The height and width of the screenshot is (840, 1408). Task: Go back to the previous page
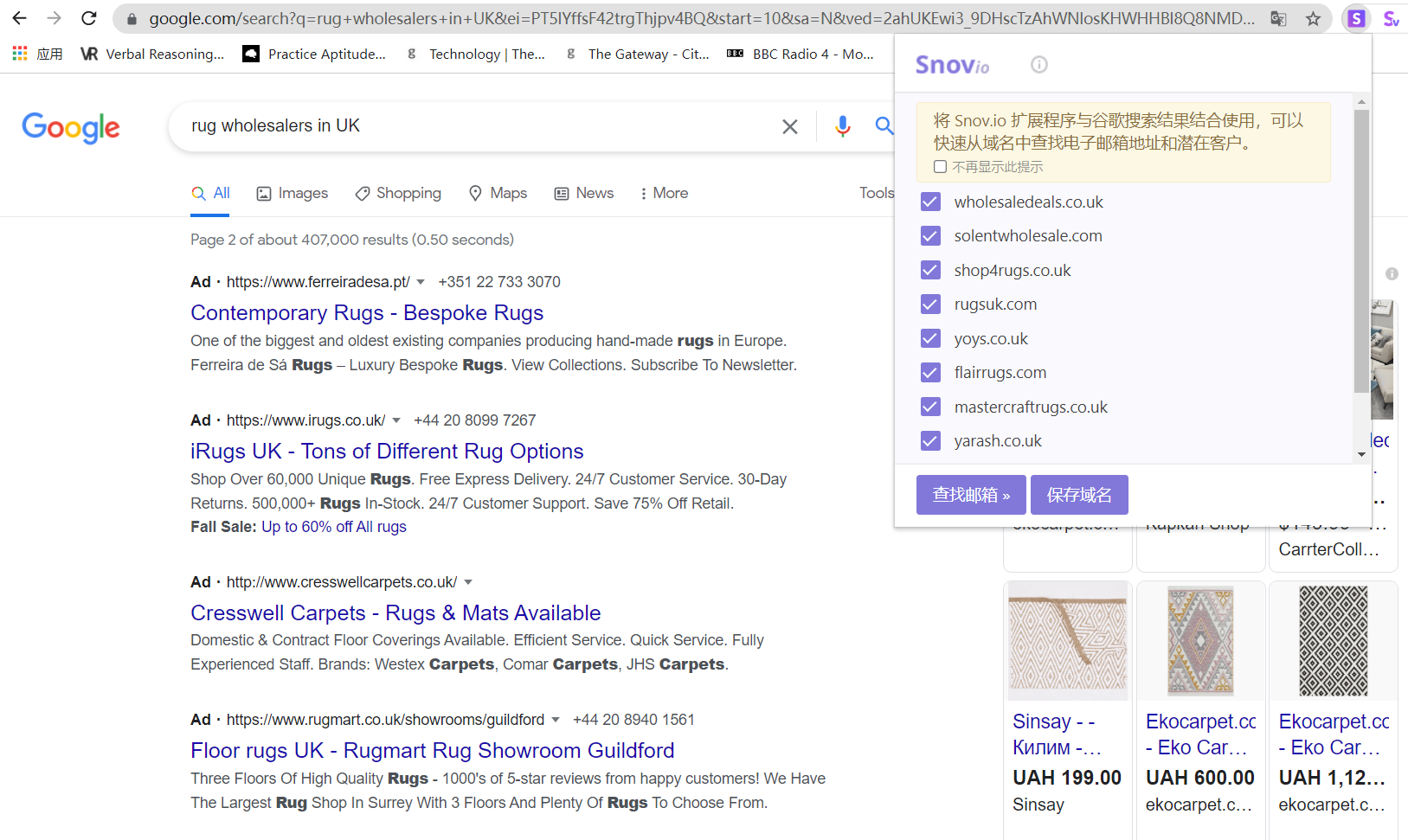tap(19, 18)
